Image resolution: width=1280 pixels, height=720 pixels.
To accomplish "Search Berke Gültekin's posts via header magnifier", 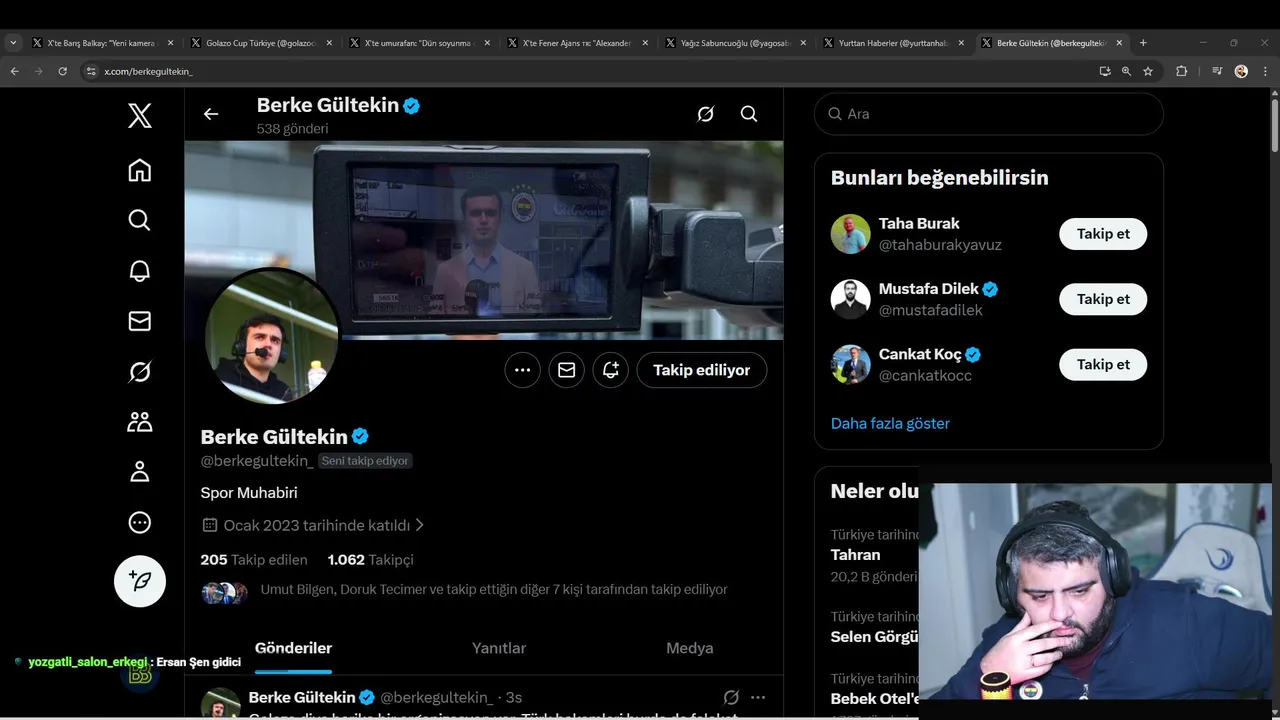I will pos(749,114).
